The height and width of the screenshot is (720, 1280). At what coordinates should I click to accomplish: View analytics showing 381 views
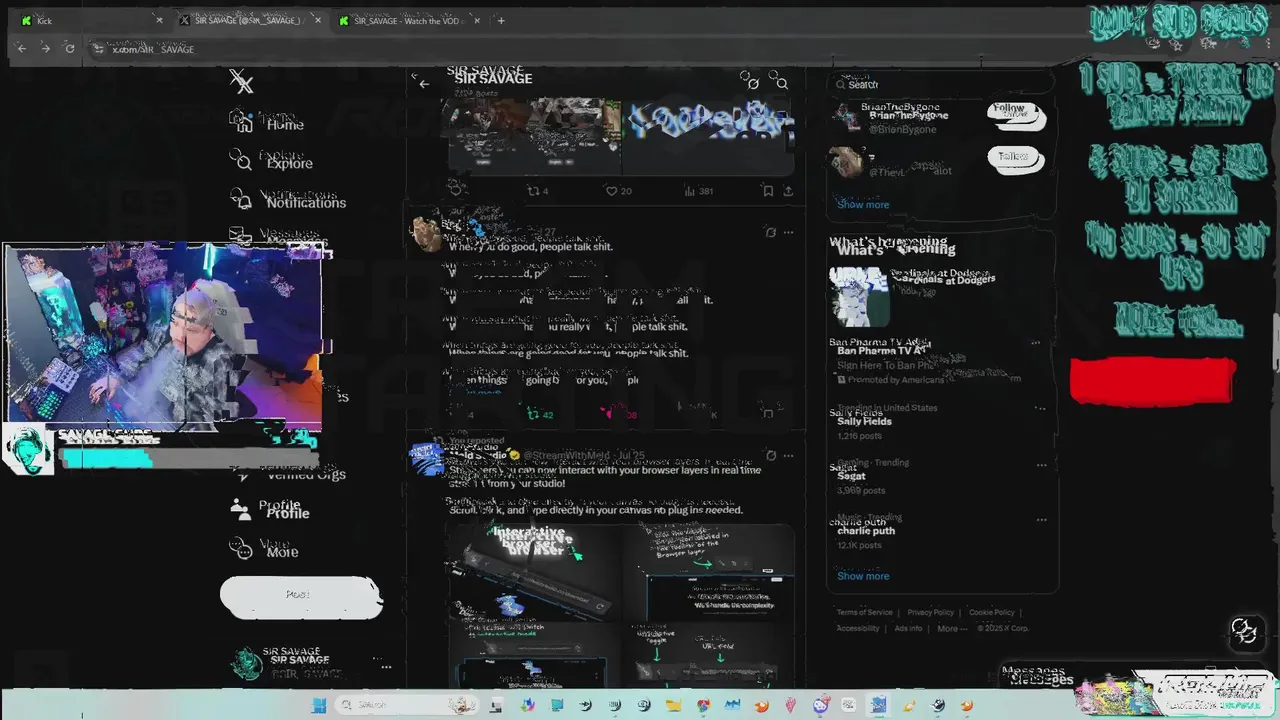click(x=698, y=191)
